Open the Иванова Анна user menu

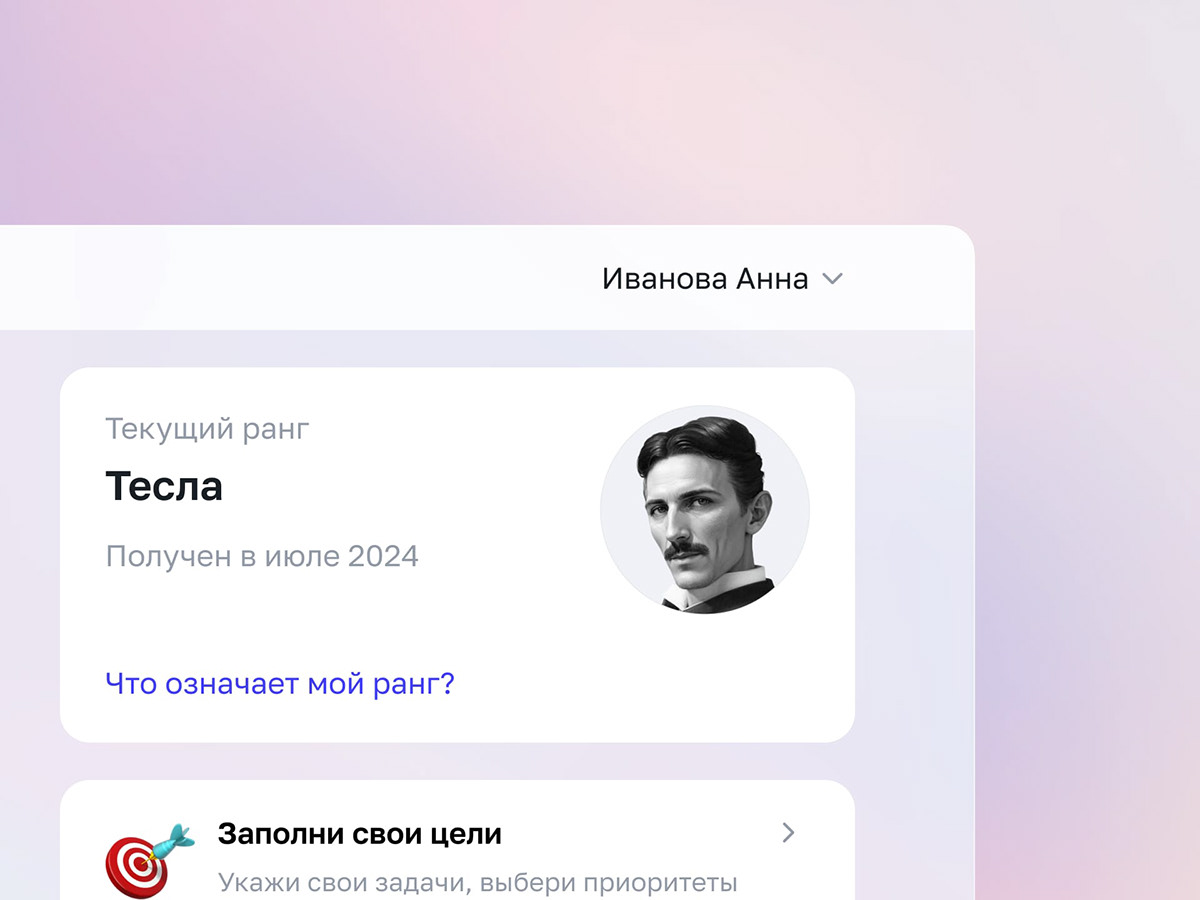(723, 278)
